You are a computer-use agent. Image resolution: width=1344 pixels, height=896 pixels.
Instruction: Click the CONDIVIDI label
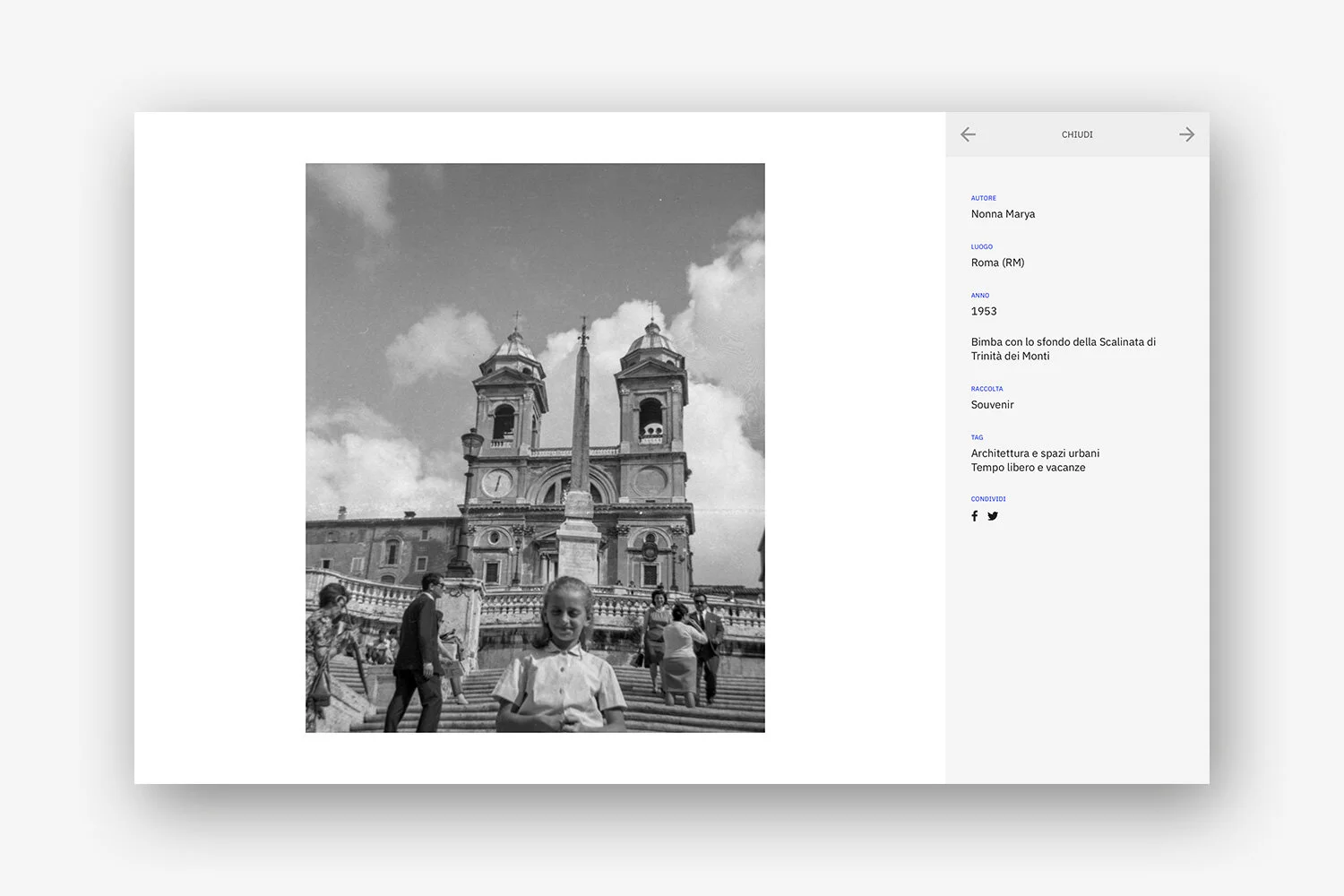987,499
